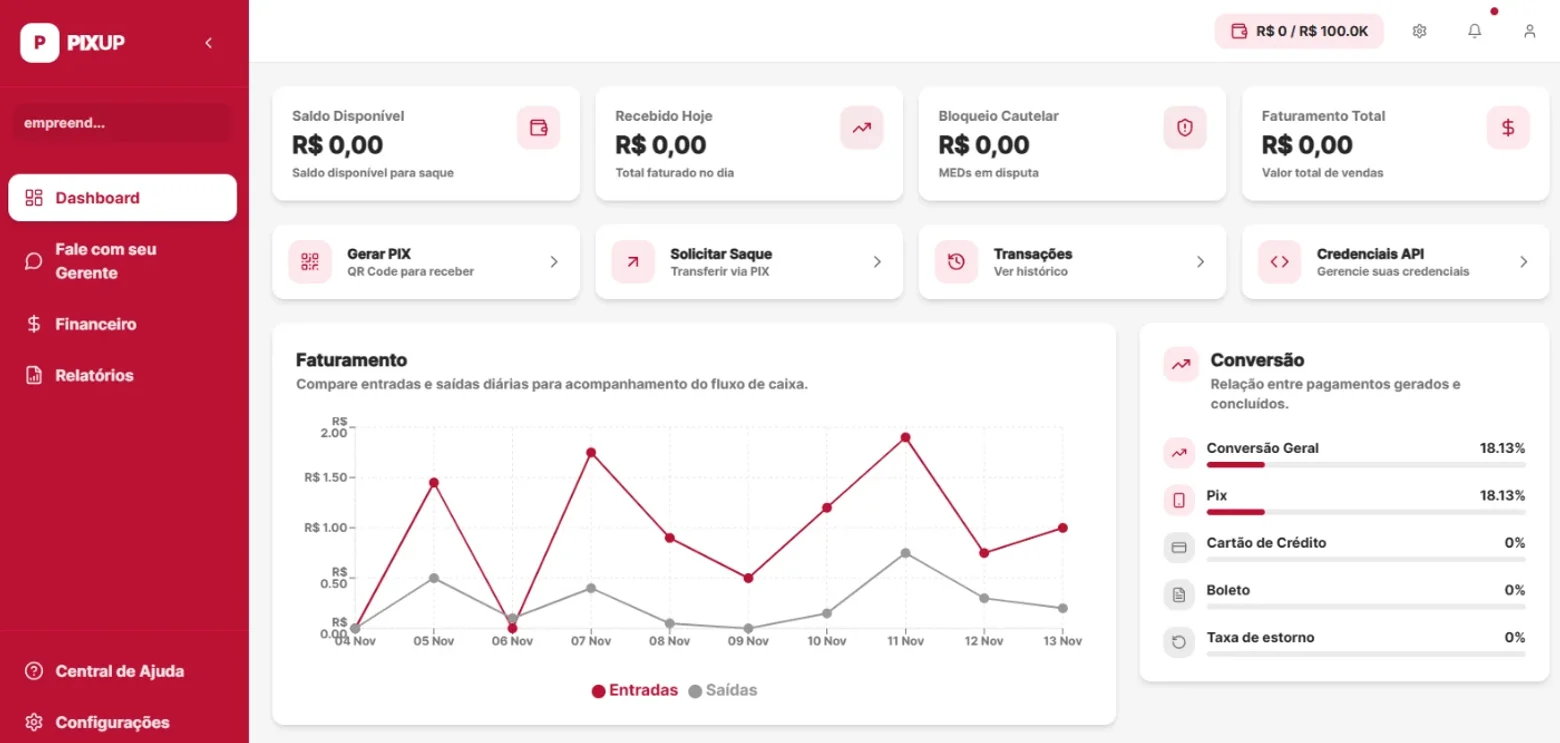Open Solicitar Saque via its right arrow

[x=877, y=262]
